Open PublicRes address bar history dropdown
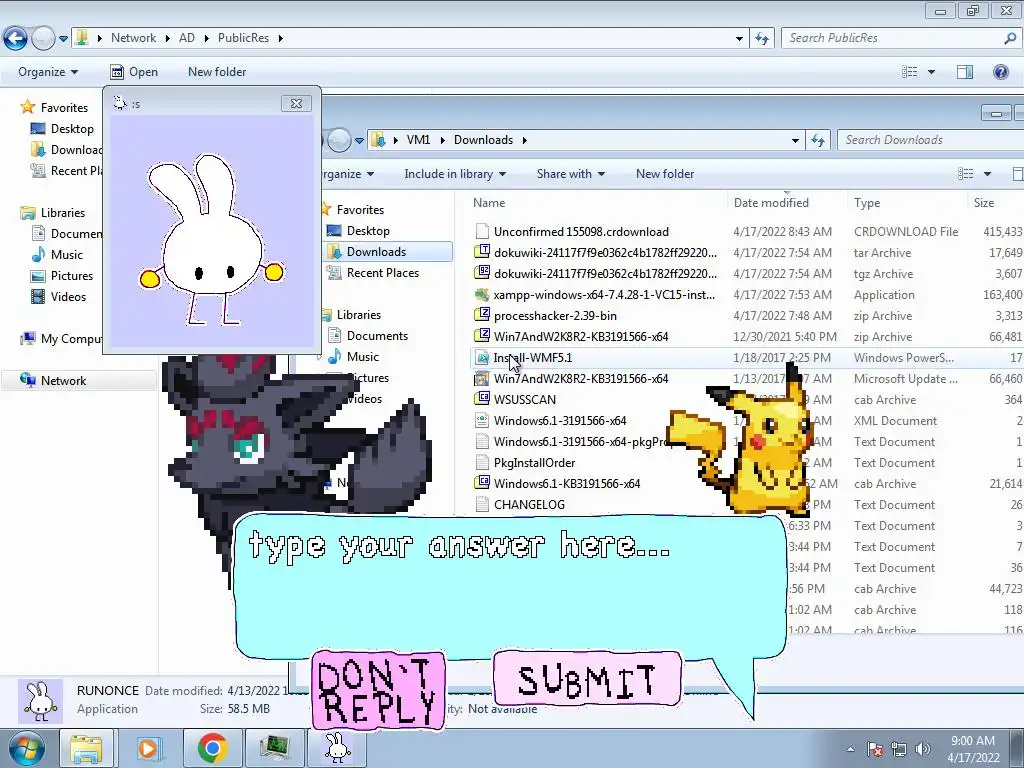The height and width of the screenshot is (768, 1024). pos(739,39)
